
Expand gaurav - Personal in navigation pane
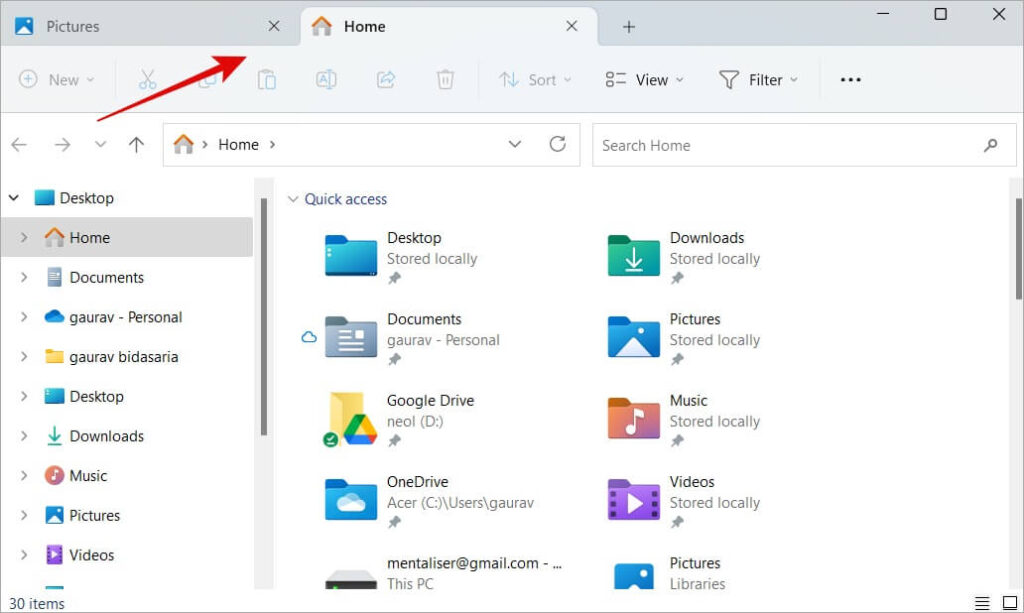click(x=24, y=317)
